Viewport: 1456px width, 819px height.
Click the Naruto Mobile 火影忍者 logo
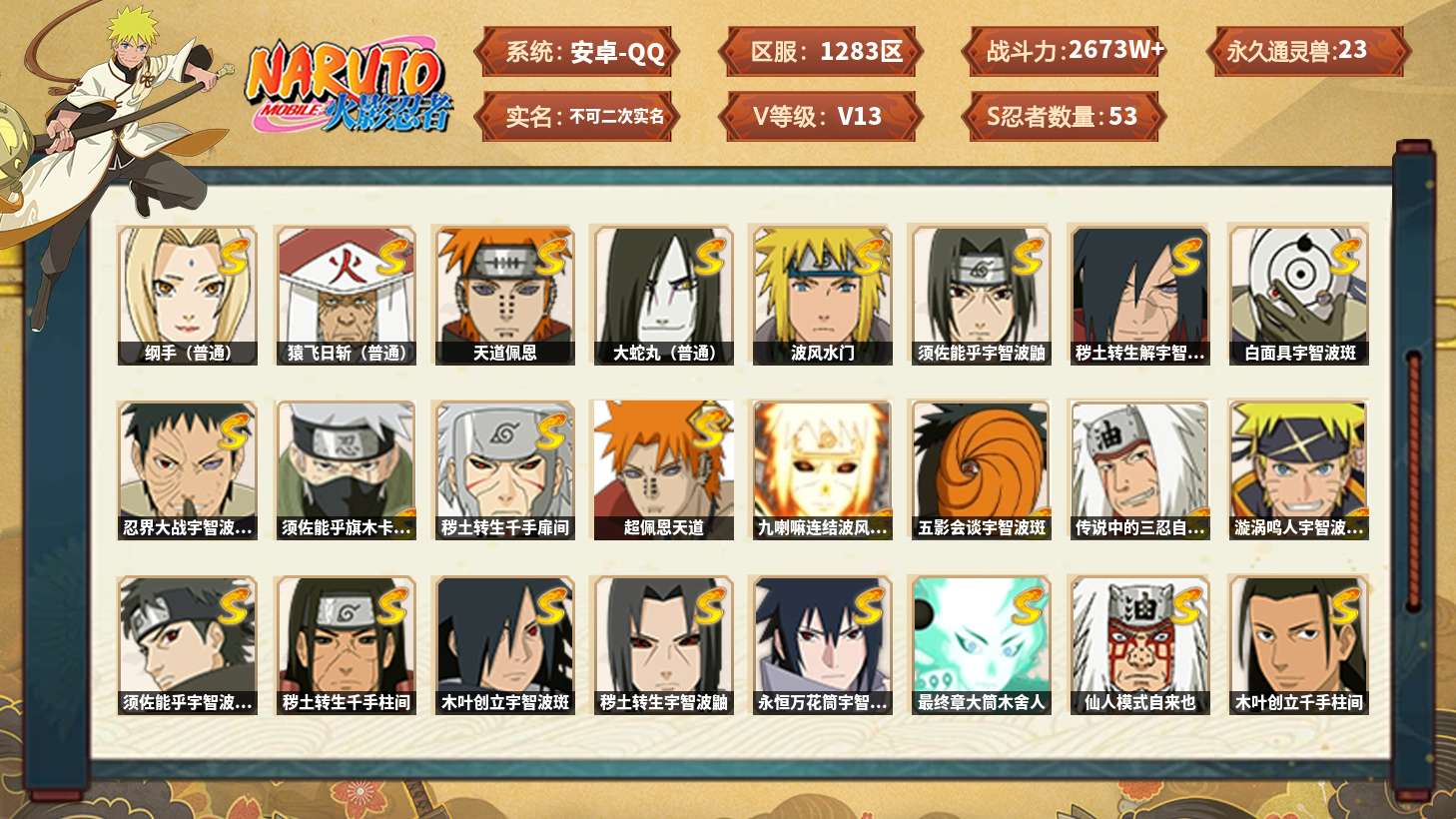tap(350, 86)
